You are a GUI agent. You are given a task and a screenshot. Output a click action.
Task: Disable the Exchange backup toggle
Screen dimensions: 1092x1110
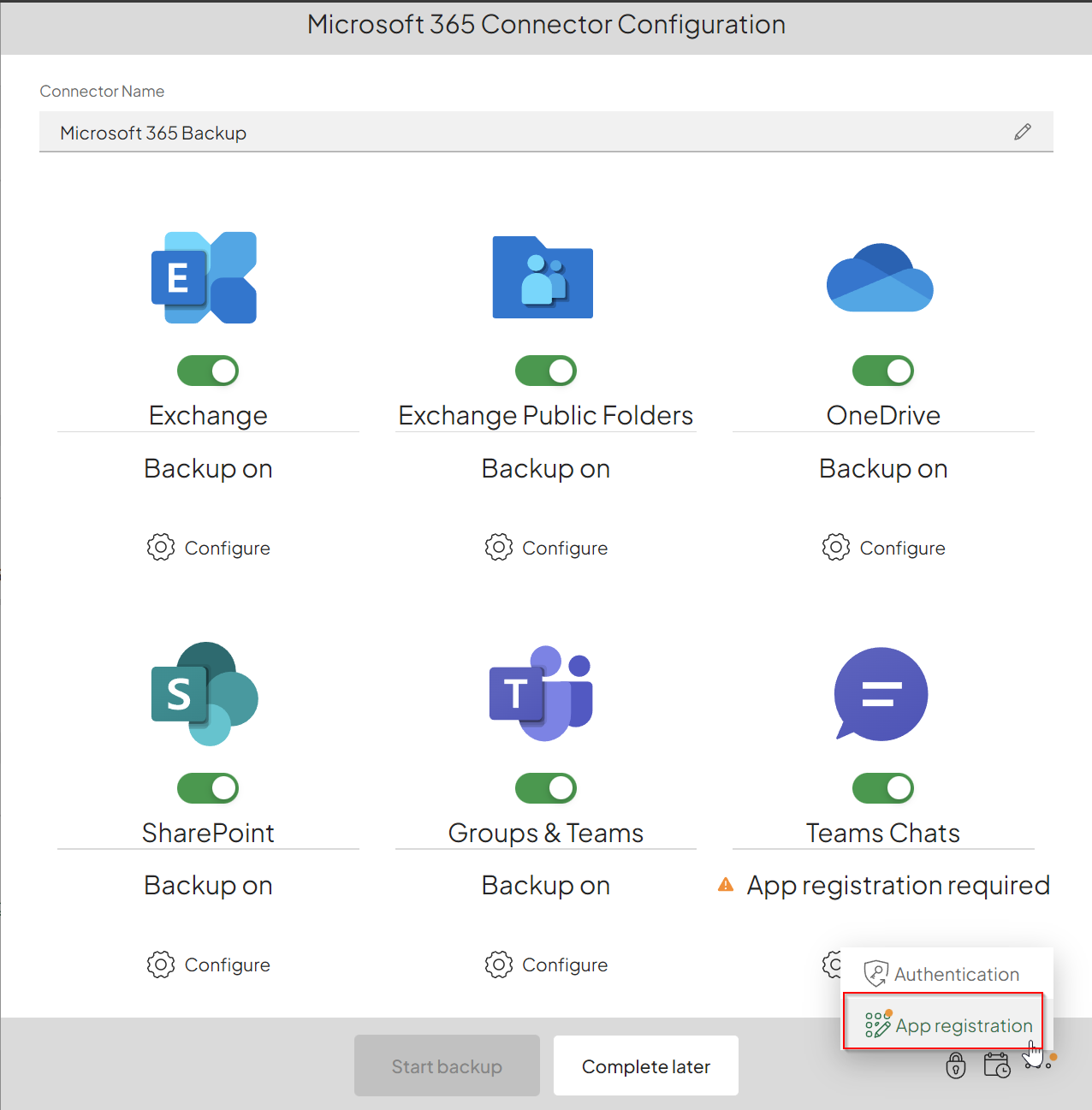(x=208, y=371)
